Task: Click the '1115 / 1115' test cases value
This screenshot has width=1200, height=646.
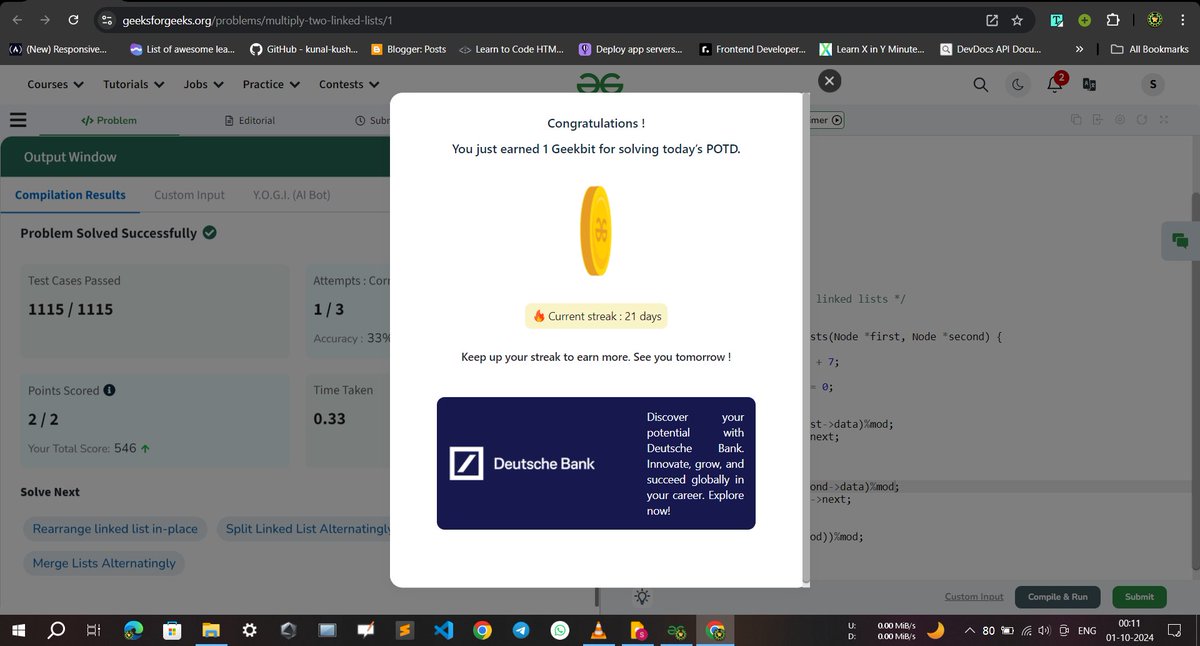Action: tap(70, 309)
